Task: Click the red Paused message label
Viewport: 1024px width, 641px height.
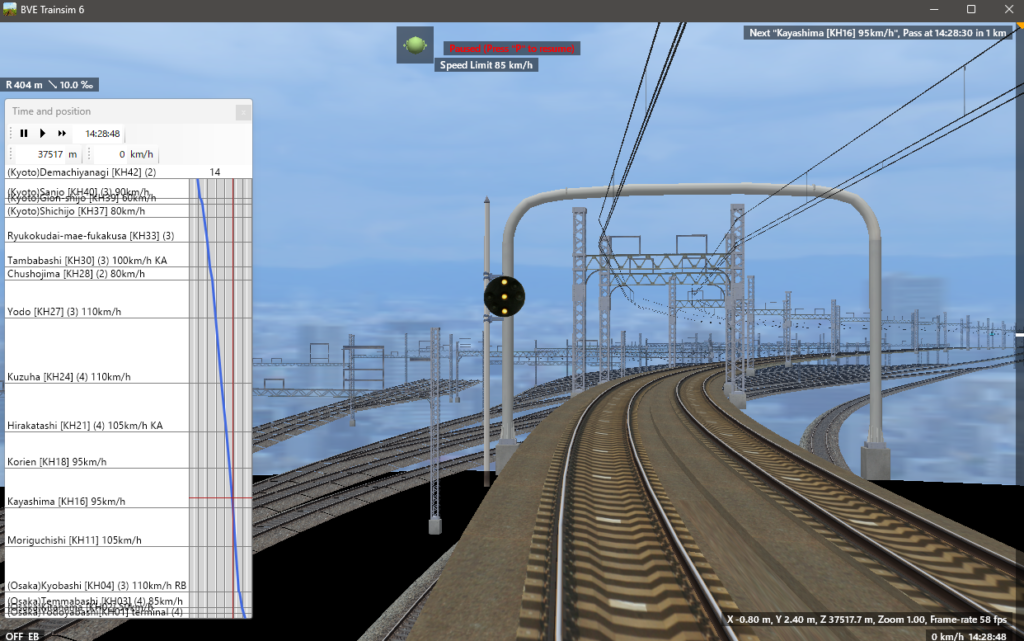Action: (511, 48)
